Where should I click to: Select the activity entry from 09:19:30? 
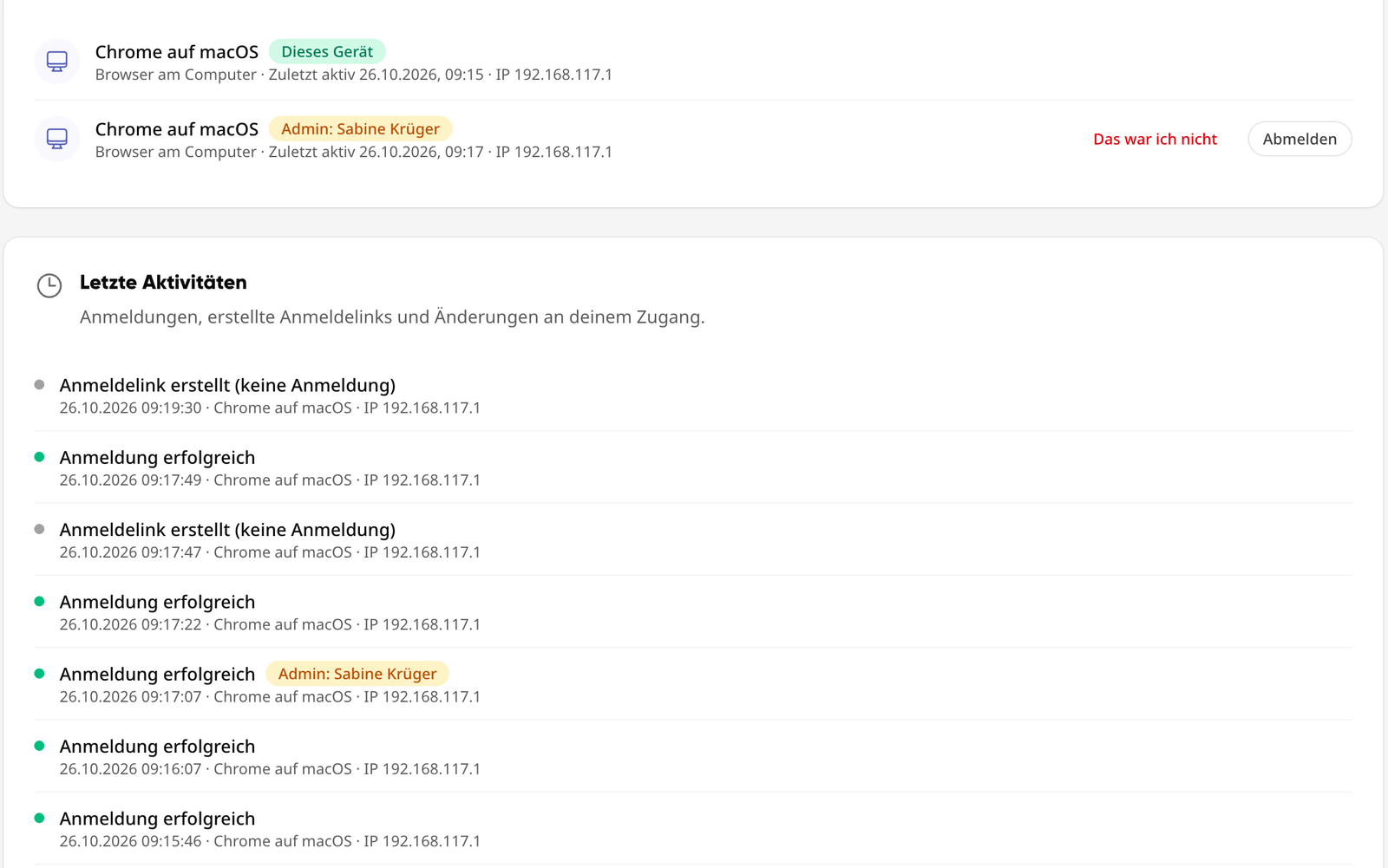click(x=693, y=395)
